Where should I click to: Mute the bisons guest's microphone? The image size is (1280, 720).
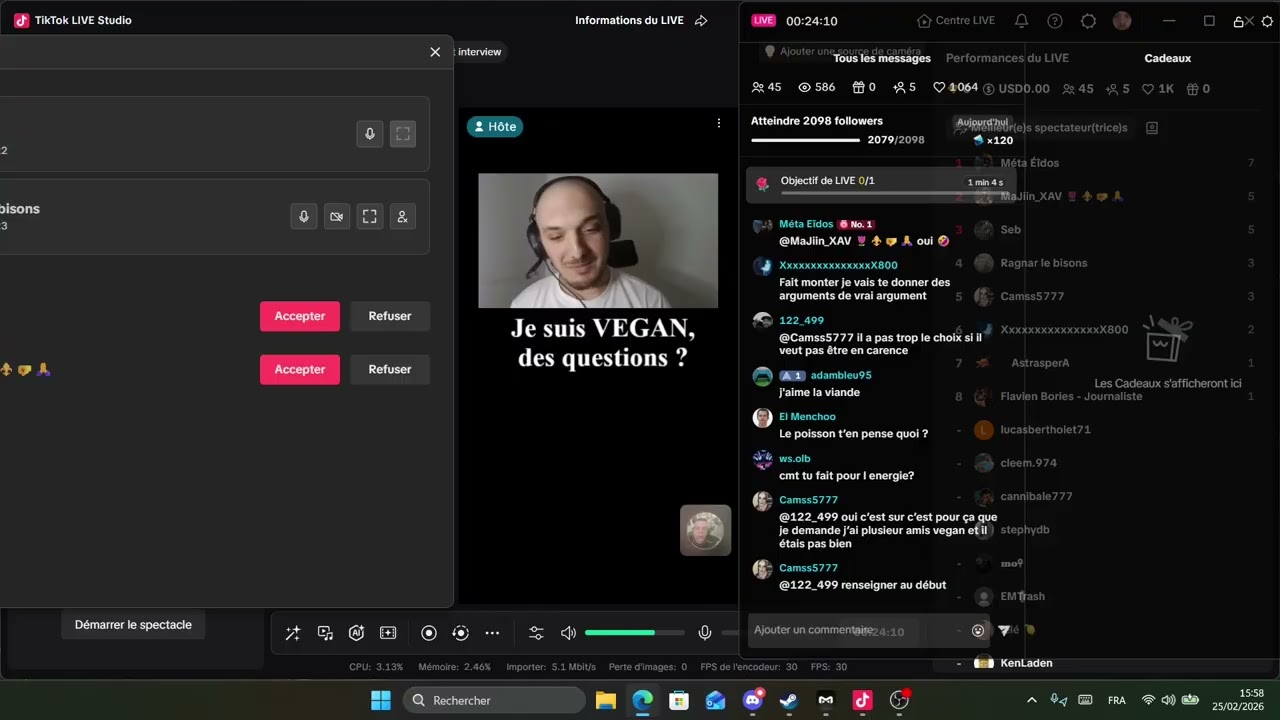(x=304, y=216)
